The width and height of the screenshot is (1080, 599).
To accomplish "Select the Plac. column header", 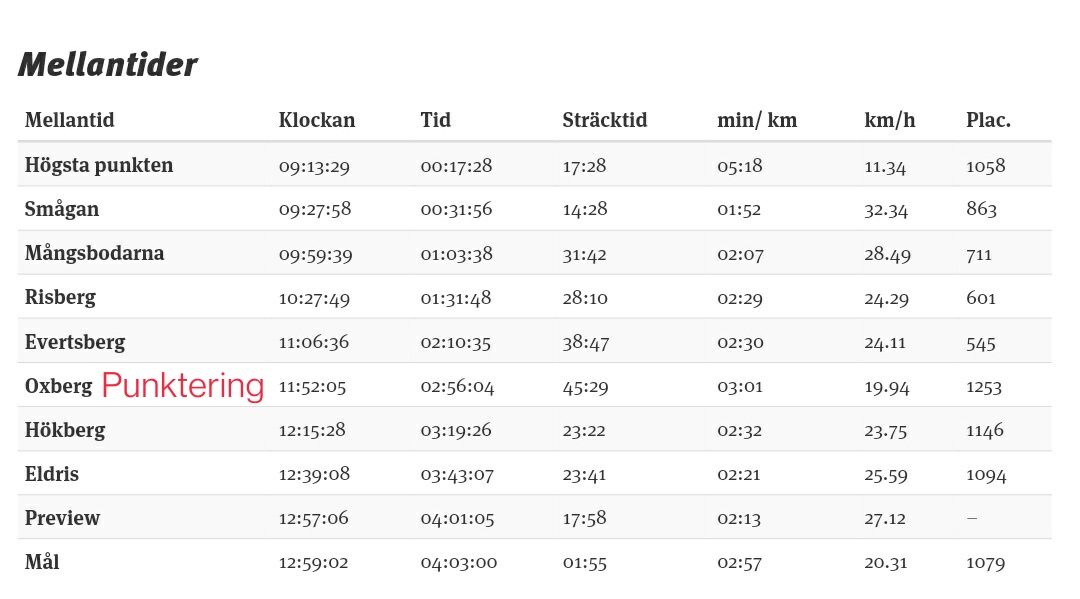I will 988,120.
